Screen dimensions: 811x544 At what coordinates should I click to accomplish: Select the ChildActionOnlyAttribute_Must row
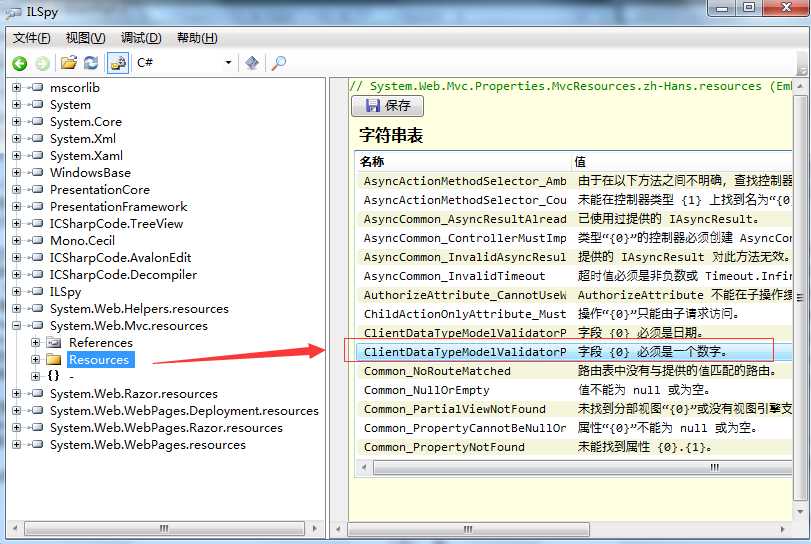point(574,314)
